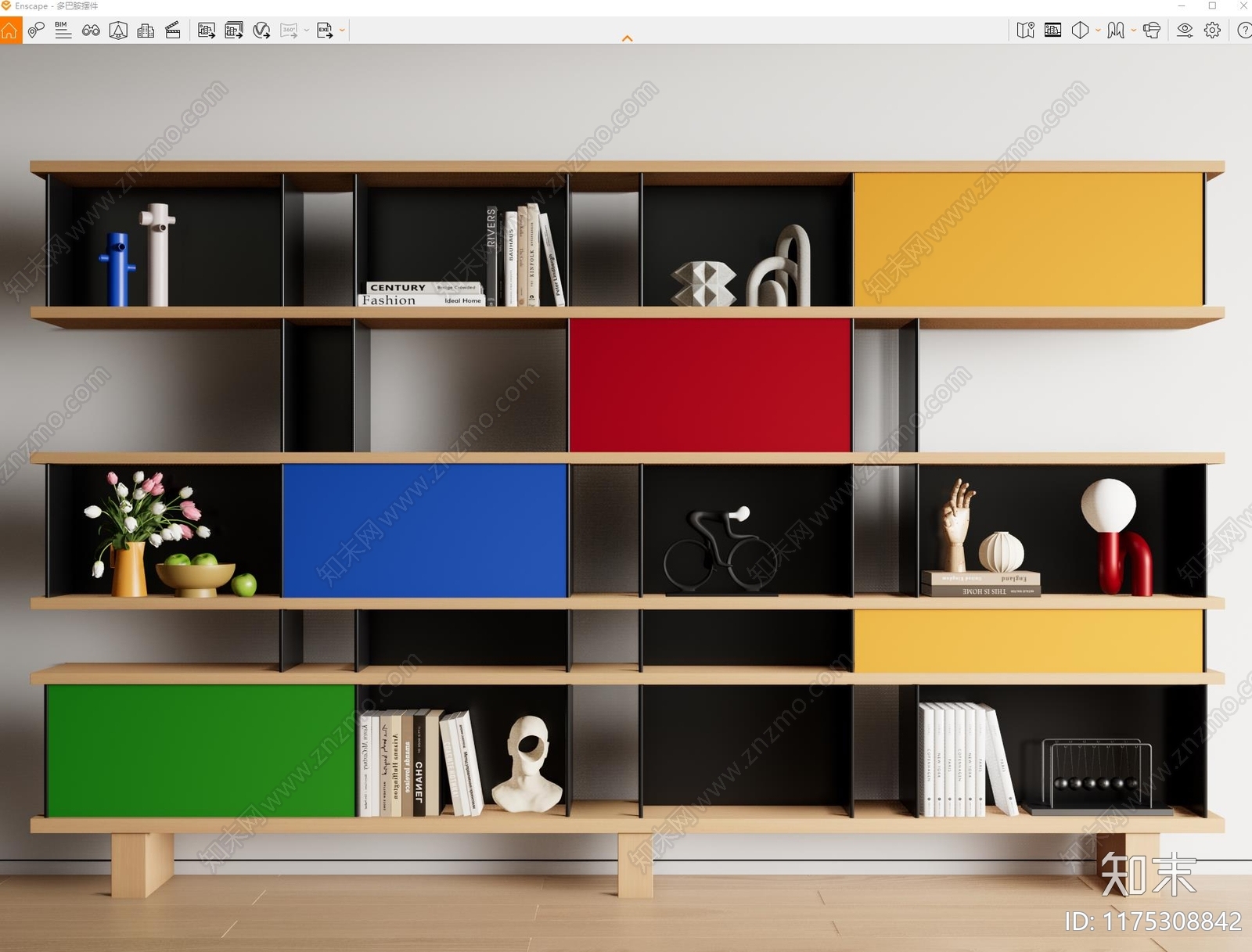
Task: Expand the EXE export dropdown arrow
Action: [343, 31]
